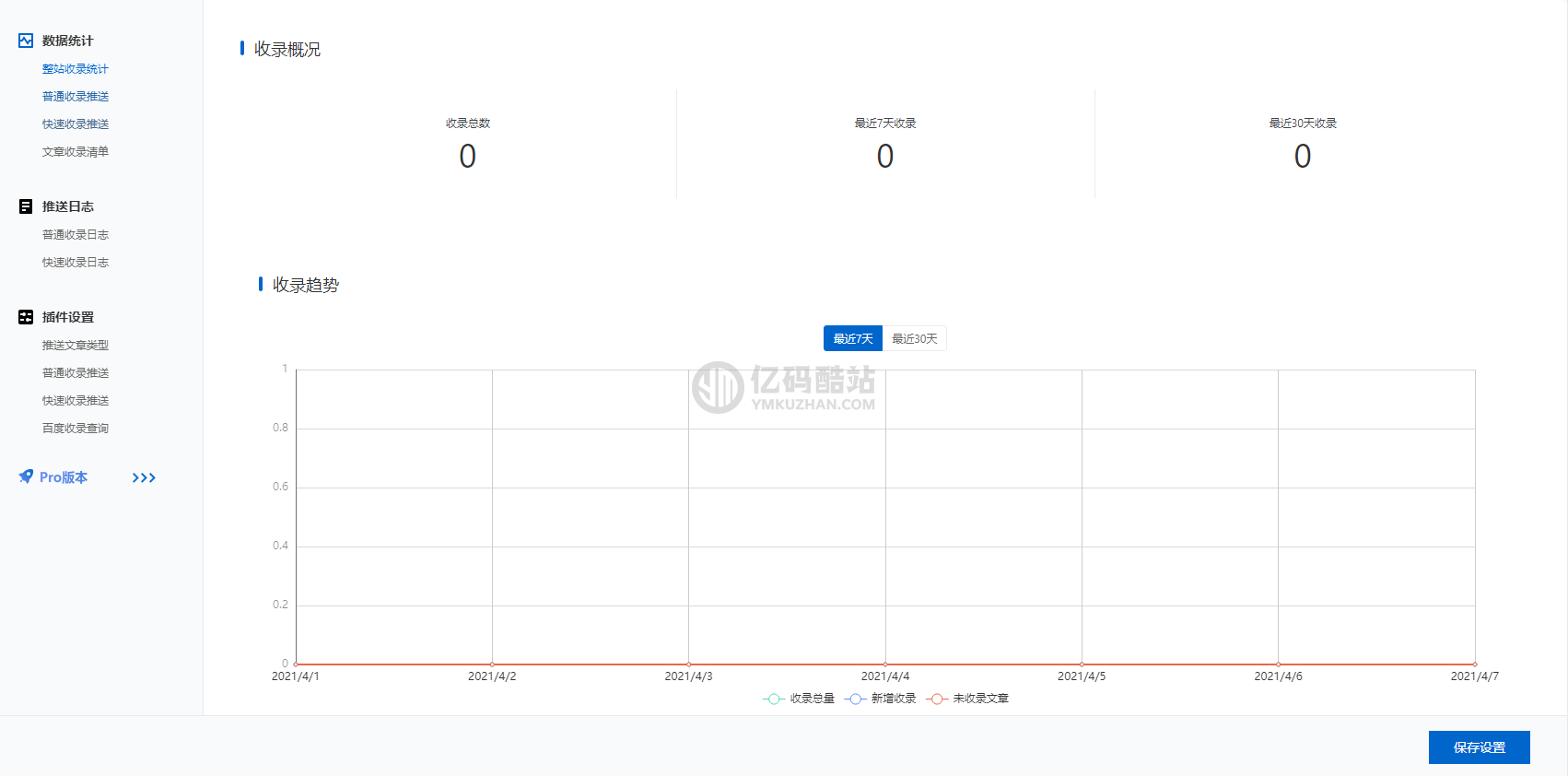
Task: Click the 2021/4/1 axis label
Action: 296,676
